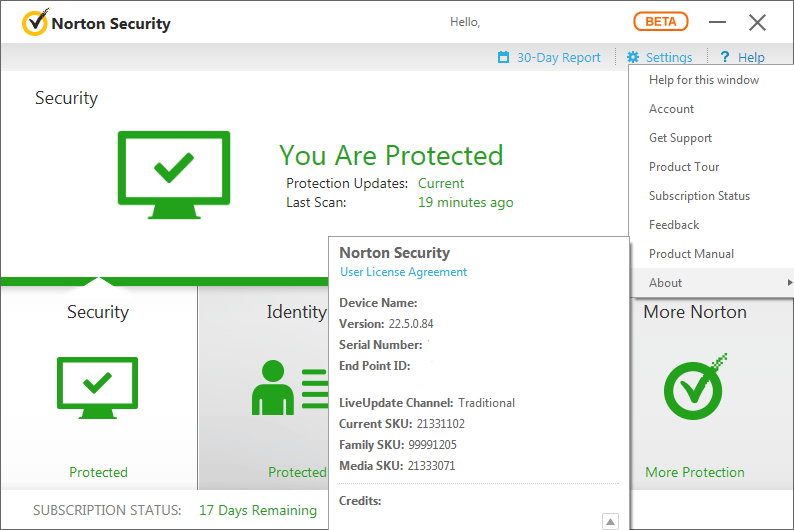Screen dimensions: 794x530
Task: Click the 30-Day Report calendar icon
Action: 504,57
